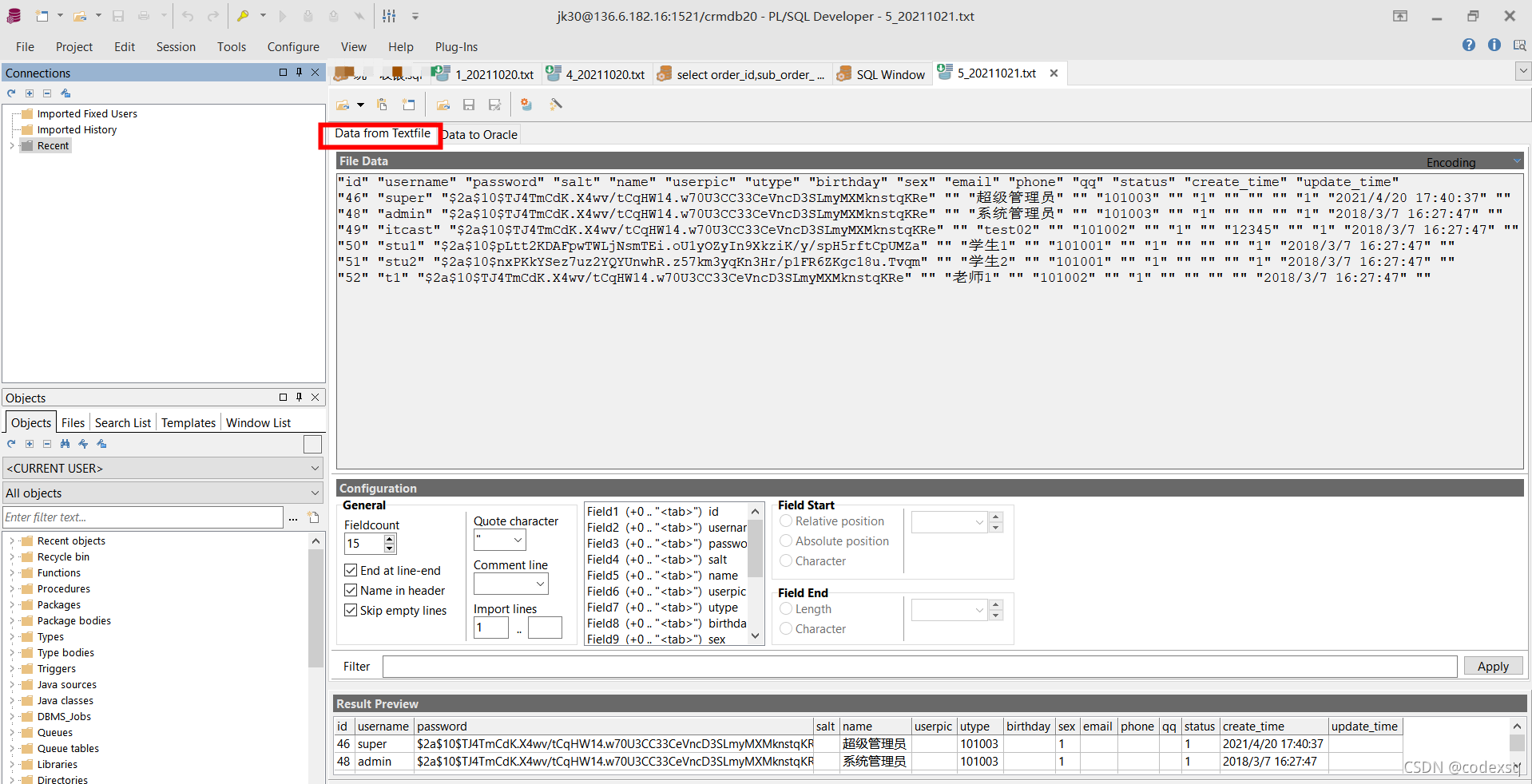Screen dimensions: 1532x784
Task: Click the Apply button next to Filter
Action: [1492, 666]
